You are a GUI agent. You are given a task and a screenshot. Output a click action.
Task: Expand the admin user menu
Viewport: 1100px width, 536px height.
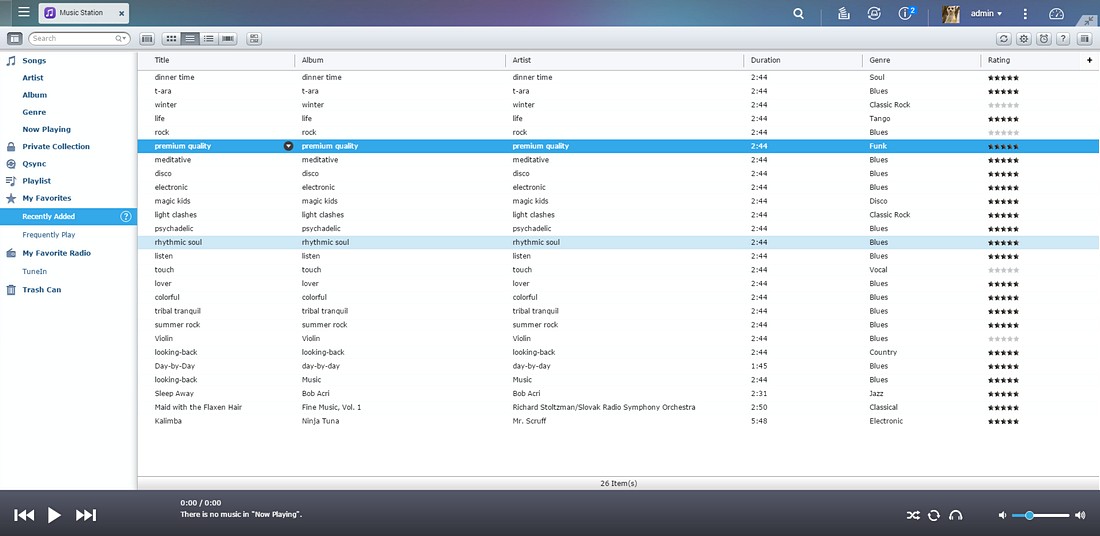[986, 13]
